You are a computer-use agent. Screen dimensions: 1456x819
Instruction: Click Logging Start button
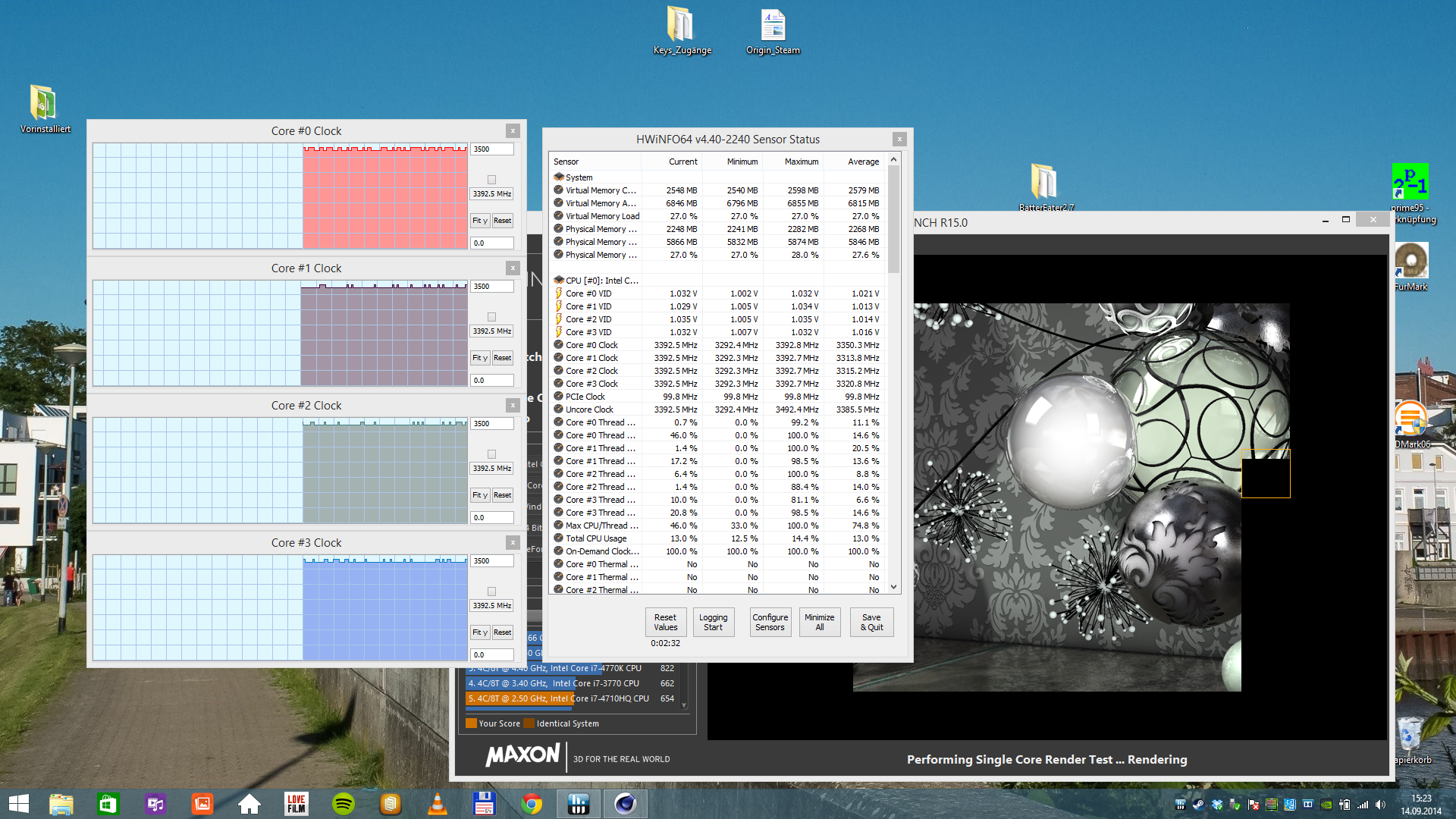[x=713, y=623]
